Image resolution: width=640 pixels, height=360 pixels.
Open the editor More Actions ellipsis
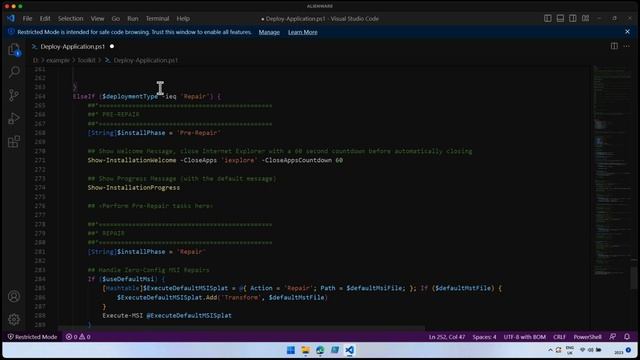[627, 46]
